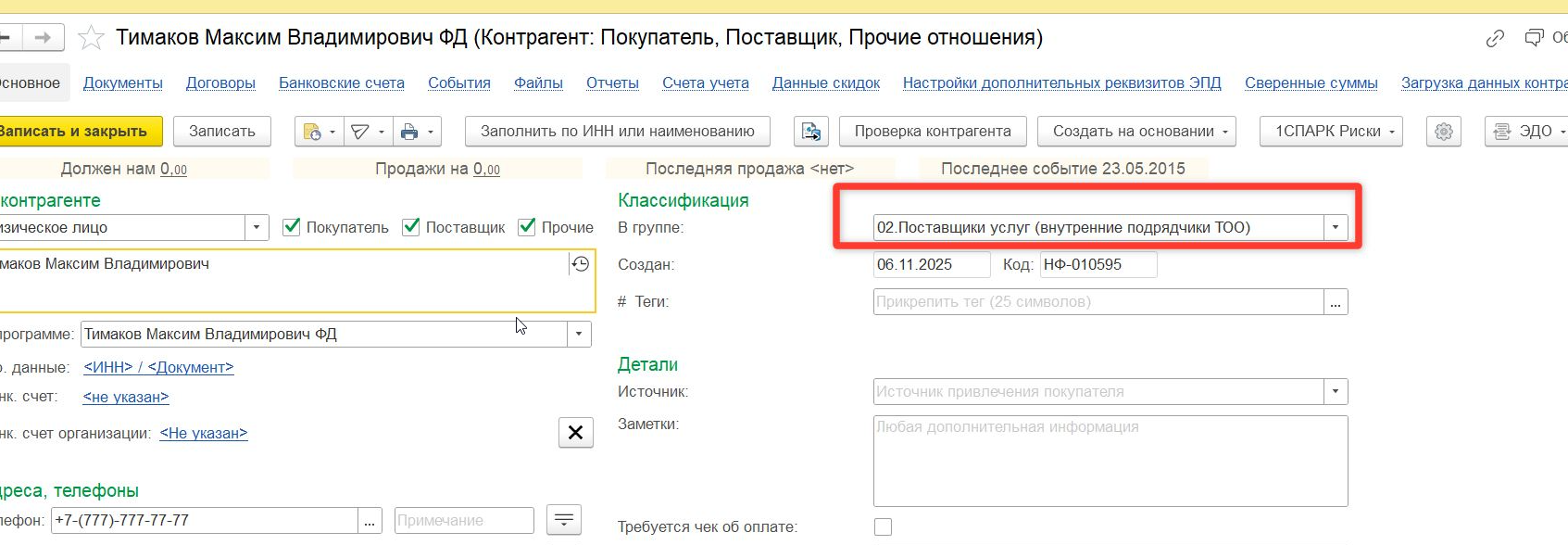Image resolution: width=1568 pixels, height=545 pixels.
Task: Click the X clear button
Action: tap(575, 433)
